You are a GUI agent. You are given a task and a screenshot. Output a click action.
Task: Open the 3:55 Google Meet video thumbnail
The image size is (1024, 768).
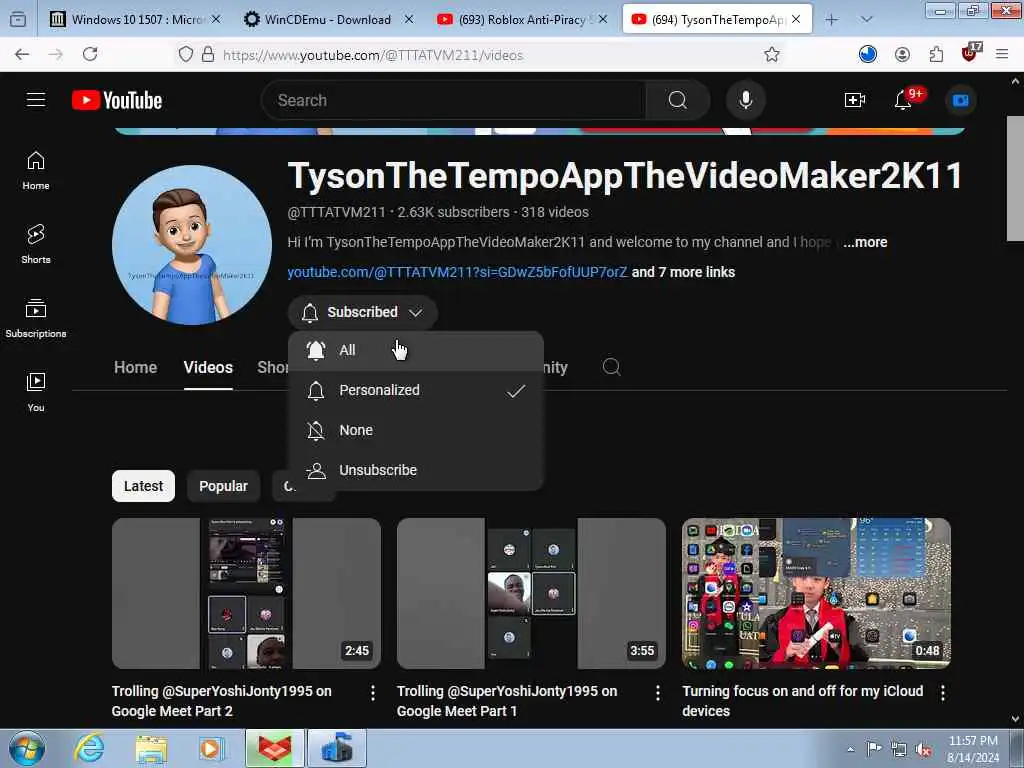(x=532, y=593)
